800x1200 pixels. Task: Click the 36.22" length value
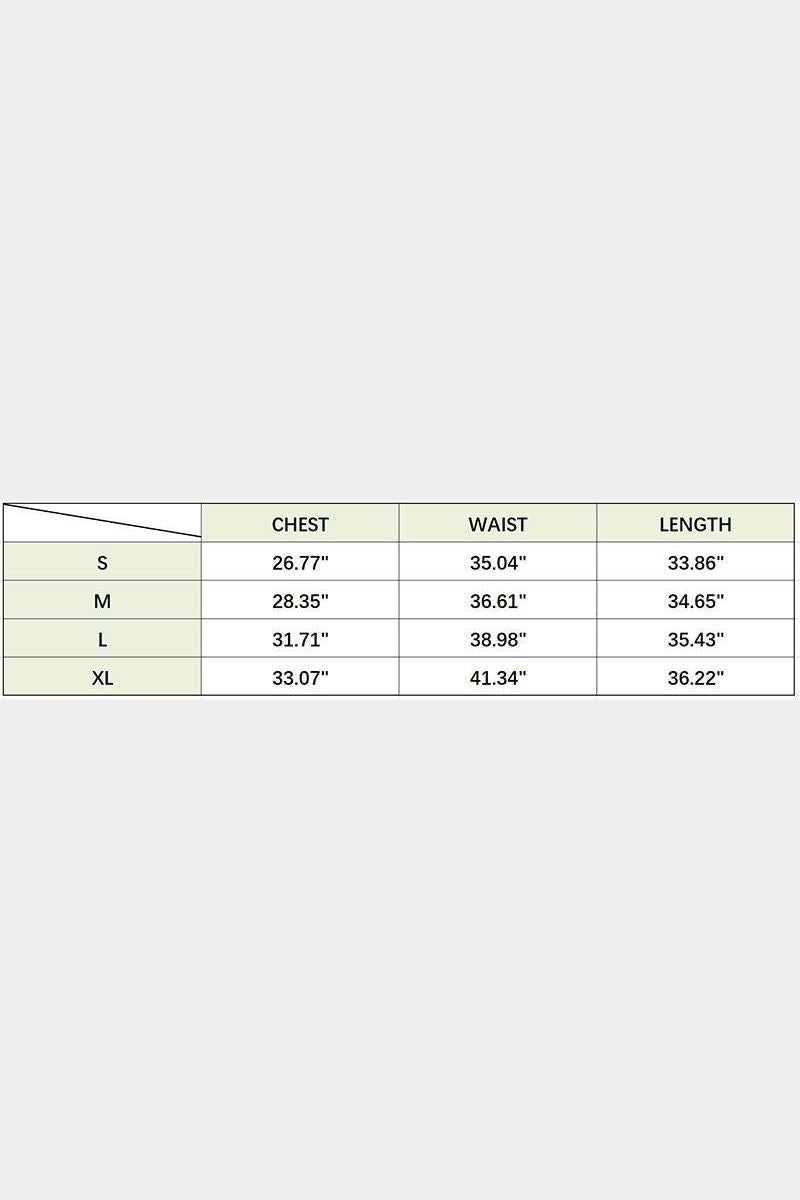tap(695, 677)
